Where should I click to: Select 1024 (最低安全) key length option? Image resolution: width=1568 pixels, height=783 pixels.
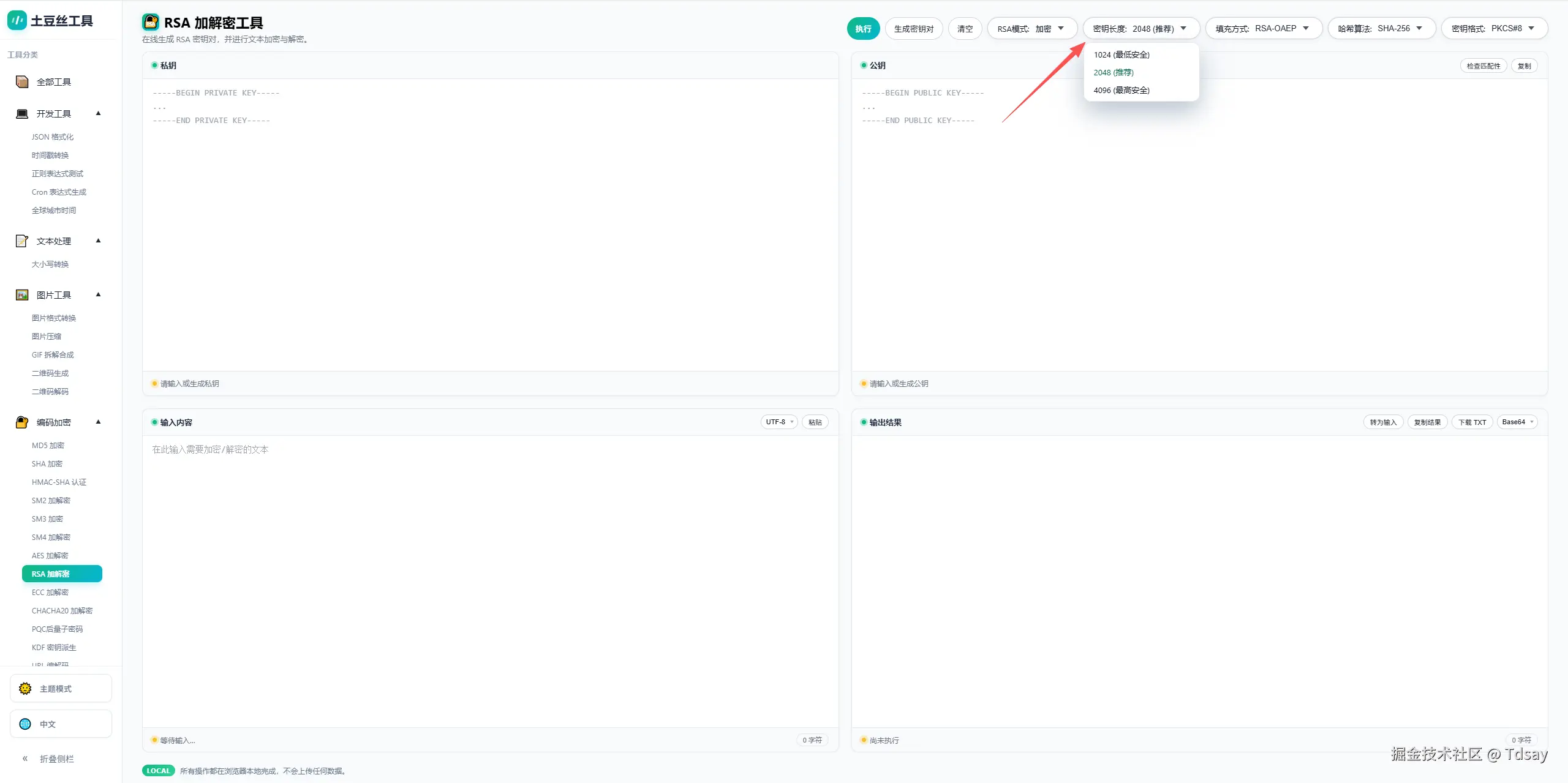[x=1121, y=54]
